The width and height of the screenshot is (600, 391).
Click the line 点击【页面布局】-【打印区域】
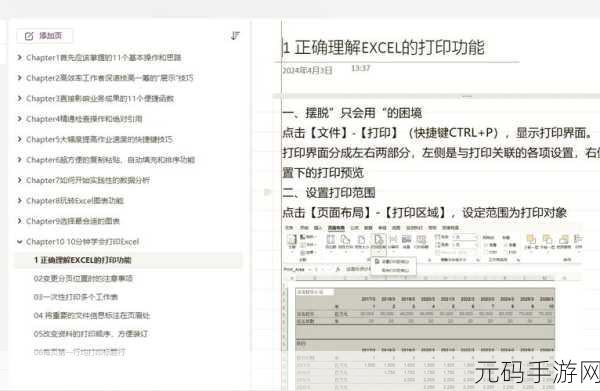click(x=425, y=212)
